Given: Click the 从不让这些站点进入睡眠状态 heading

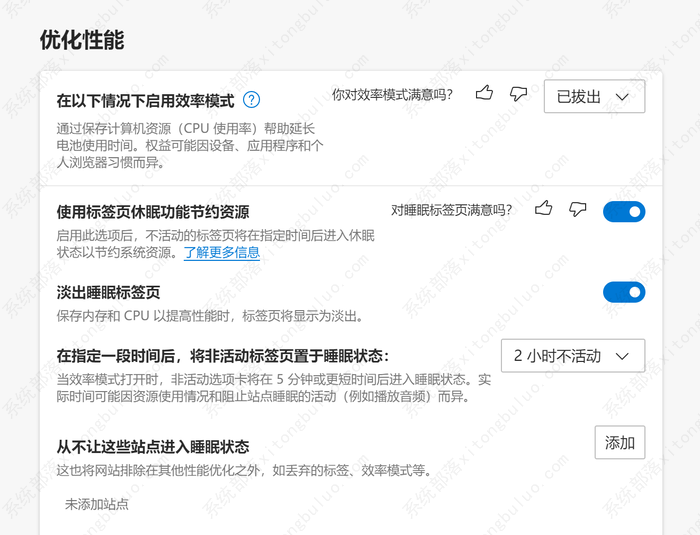Looking at the screenshot, I should [153, 446].
